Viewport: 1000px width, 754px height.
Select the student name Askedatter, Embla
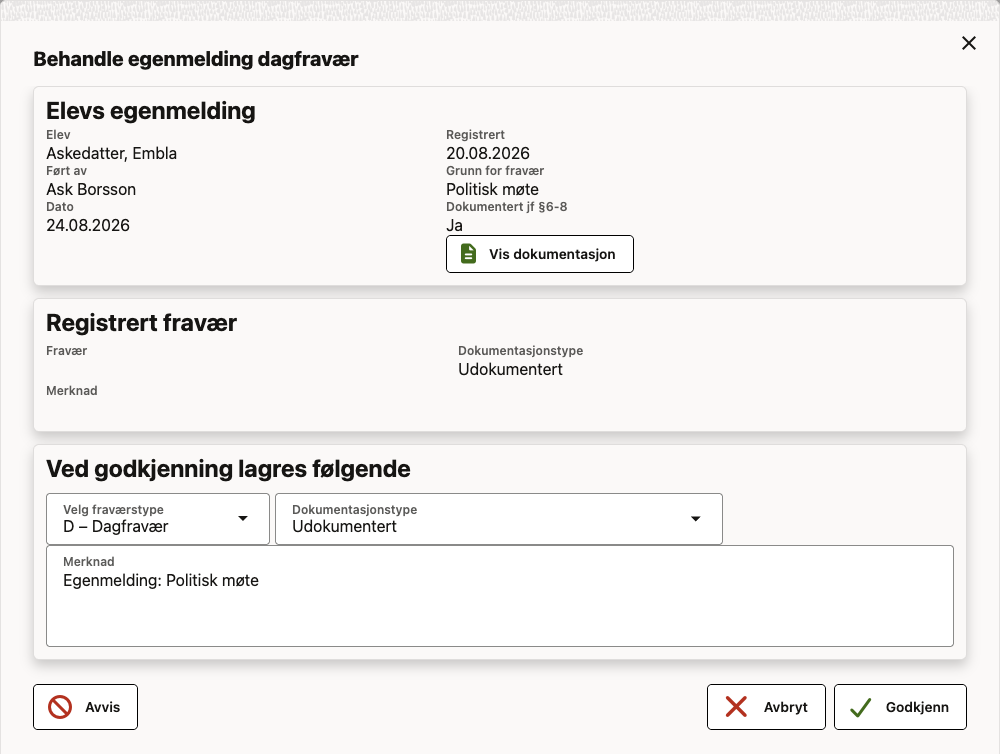point(112,153)
